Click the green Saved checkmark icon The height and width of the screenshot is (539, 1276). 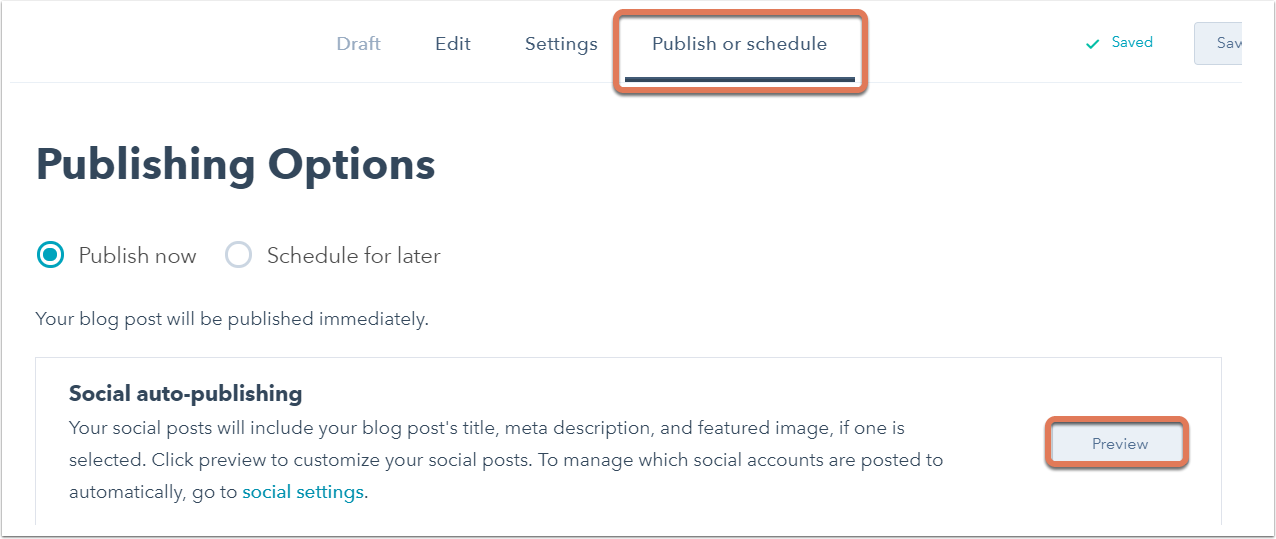pyautogui.click(x=1092, y=44)
